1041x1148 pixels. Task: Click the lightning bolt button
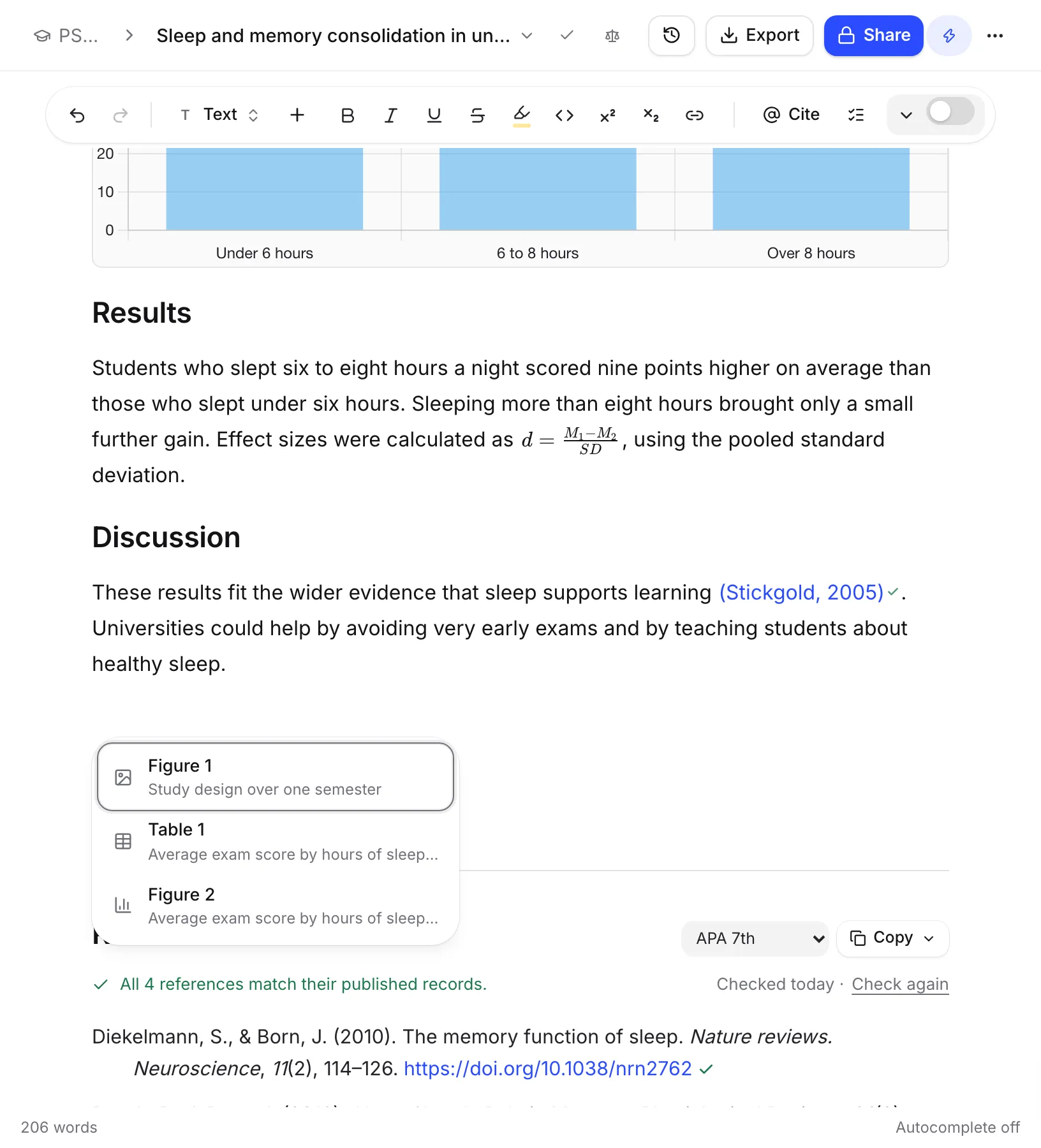click(x=949, y=36)
